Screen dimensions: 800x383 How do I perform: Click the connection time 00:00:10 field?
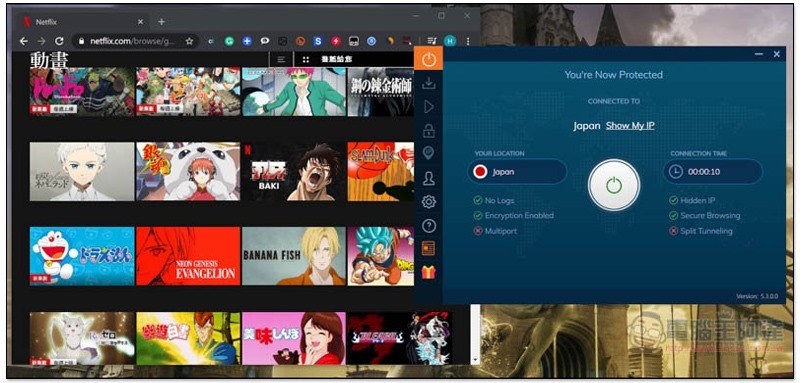click(713, 172)
